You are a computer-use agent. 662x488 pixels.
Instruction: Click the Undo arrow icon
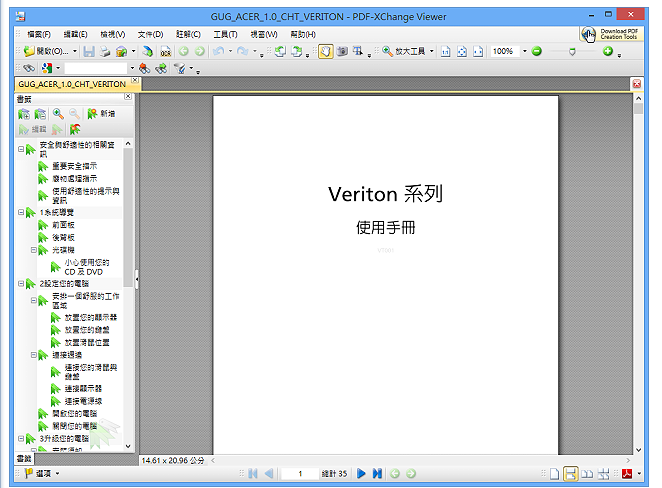[x=219, y=52]
